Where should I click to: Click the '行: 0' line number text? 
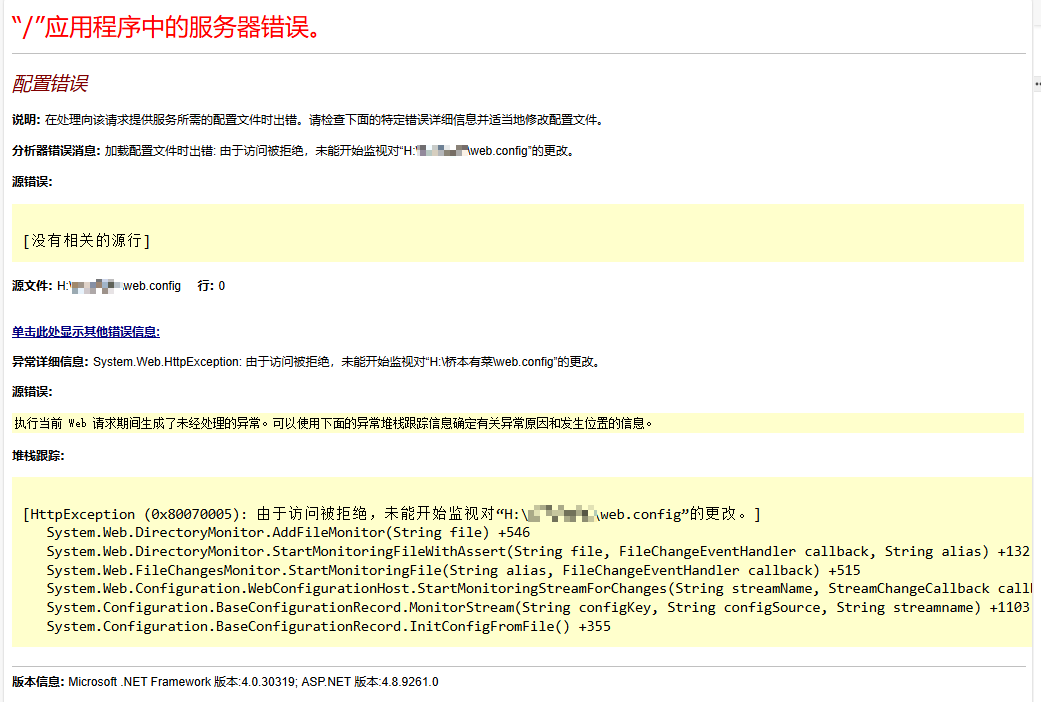tap(211, 286)
